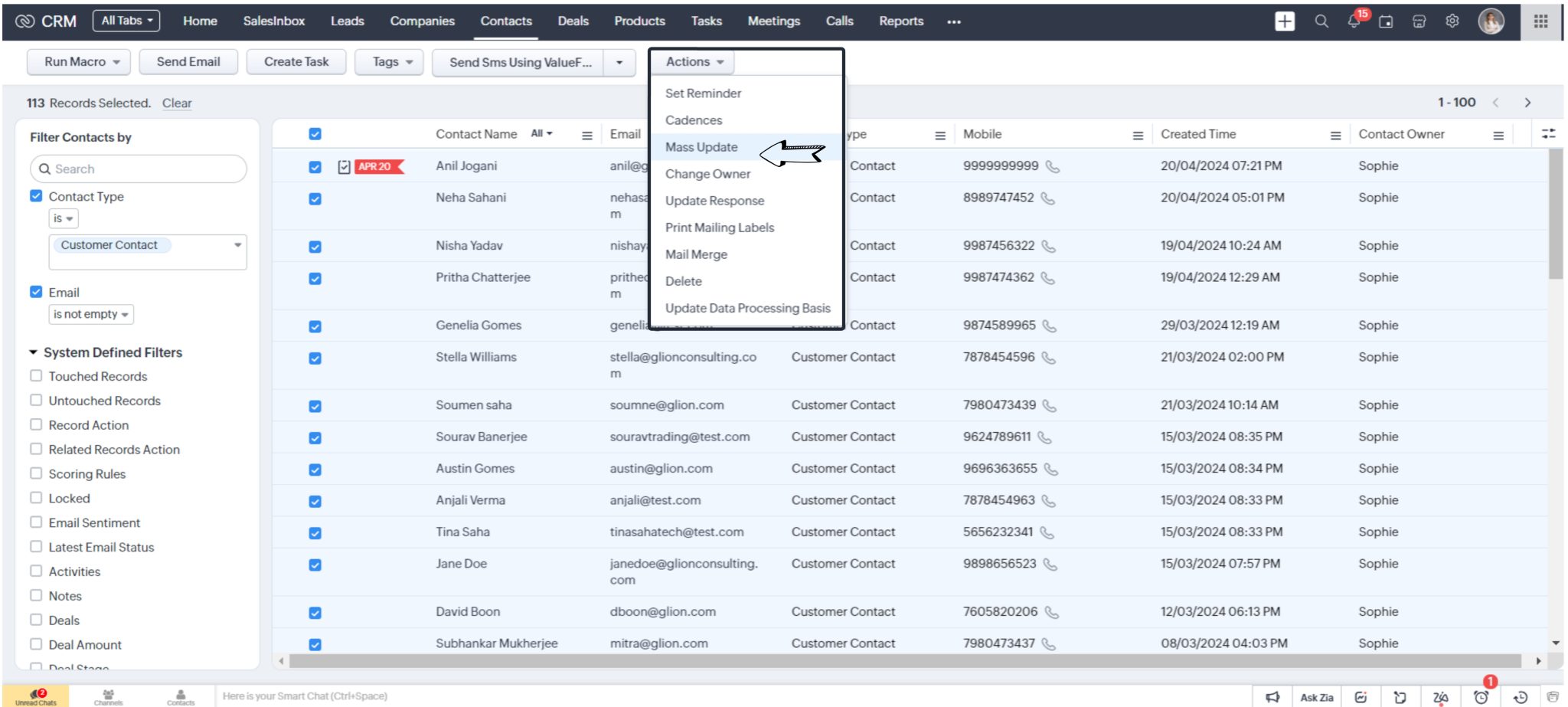Open the Marketplace icon in the top bar

1419,23
